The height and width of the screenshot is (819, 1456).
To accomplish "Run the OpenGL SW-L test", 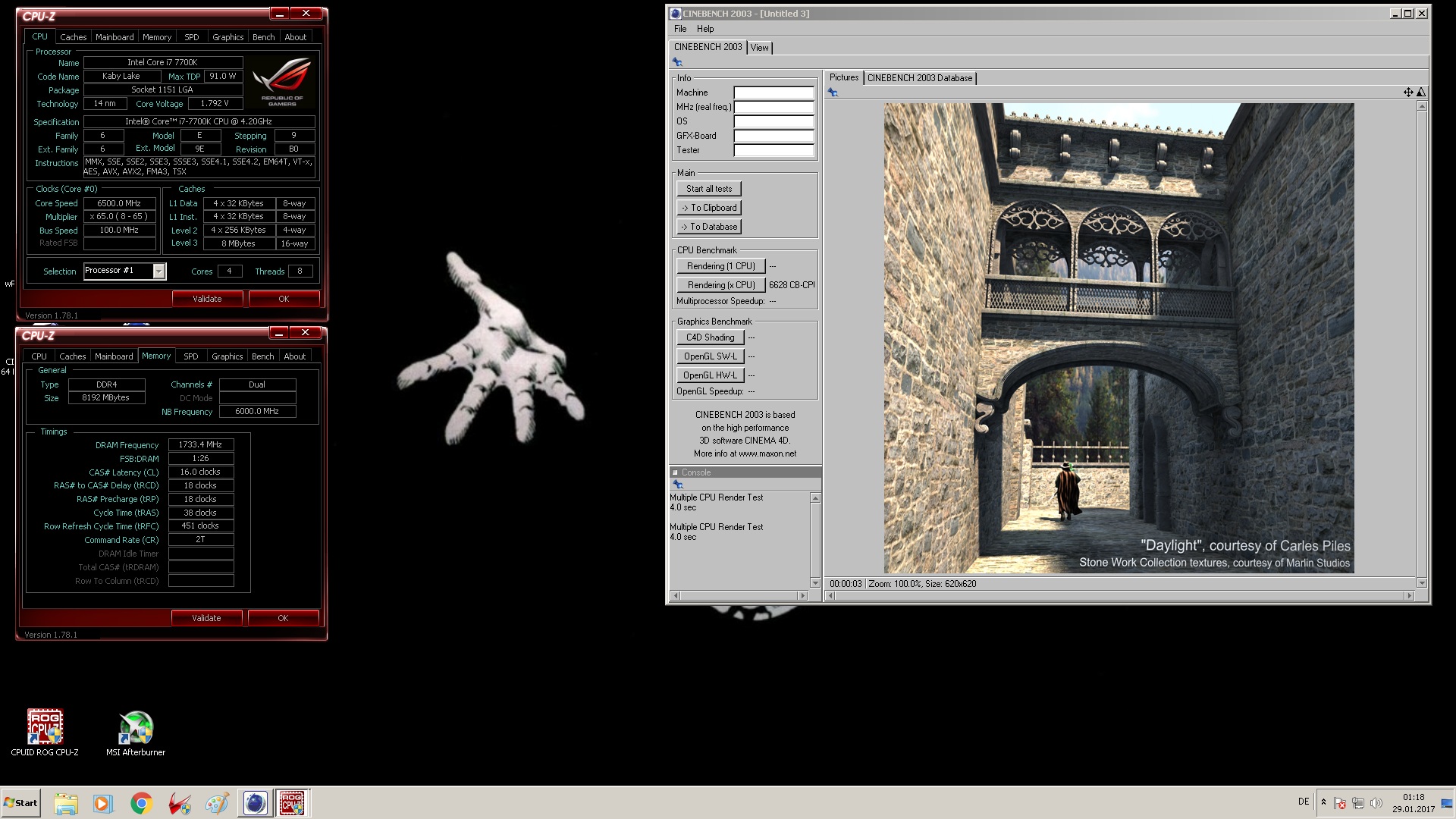I will [710, 356].
